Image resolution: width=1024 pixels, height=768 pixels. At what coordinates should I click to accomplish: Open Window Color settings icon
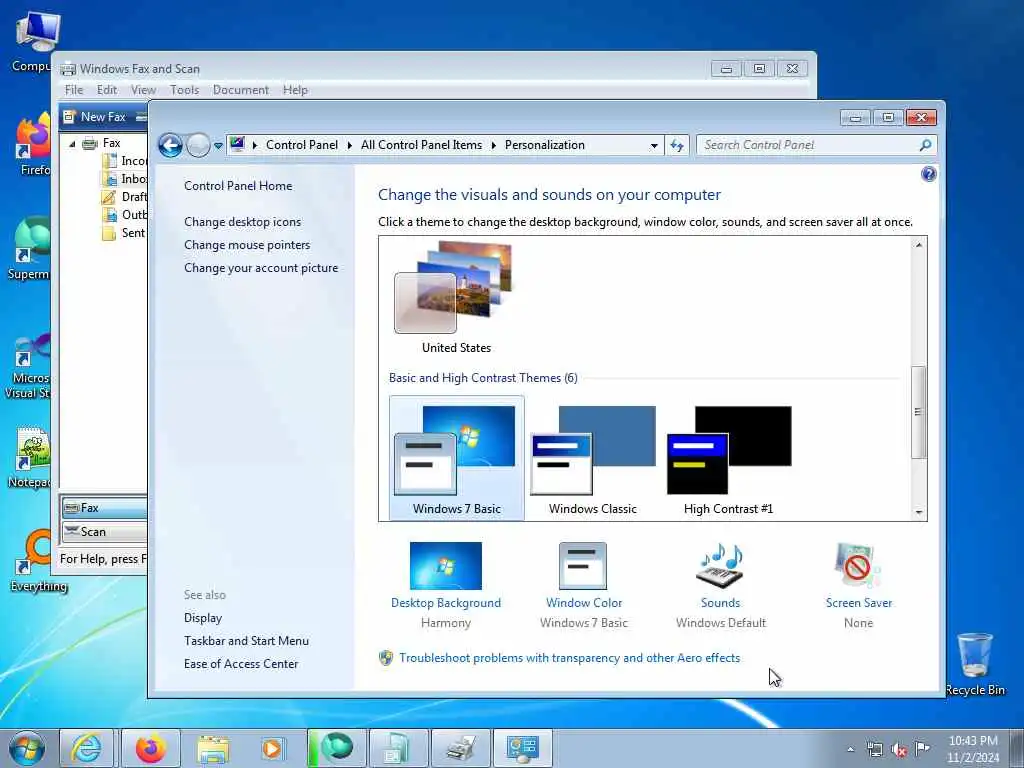583,566
